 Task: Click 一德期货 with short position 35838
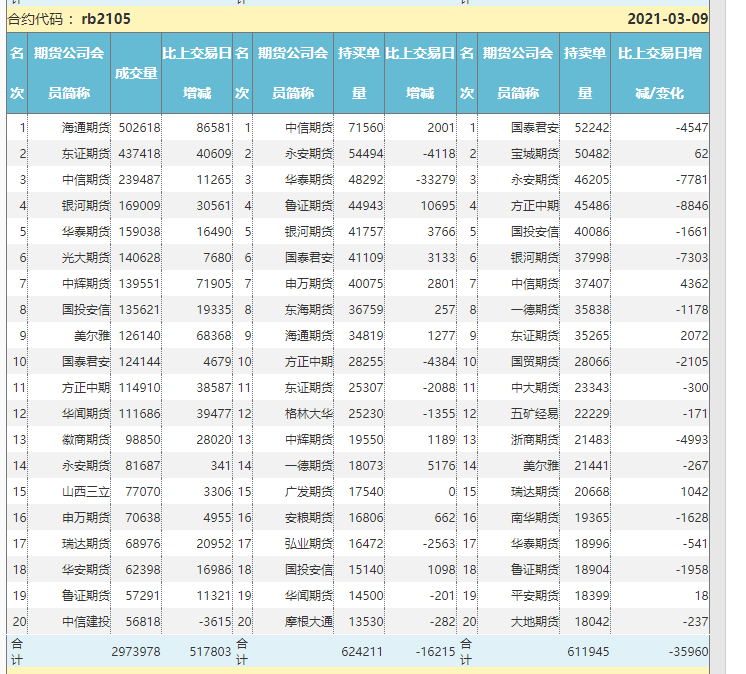click(x=535, y=310)
